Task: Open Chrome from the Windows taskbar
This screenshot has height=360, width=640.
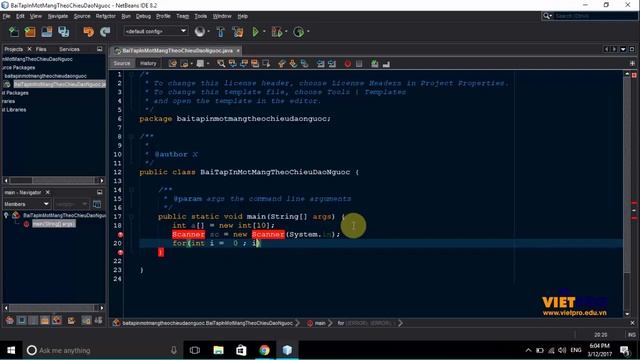Action: [264, 350]
